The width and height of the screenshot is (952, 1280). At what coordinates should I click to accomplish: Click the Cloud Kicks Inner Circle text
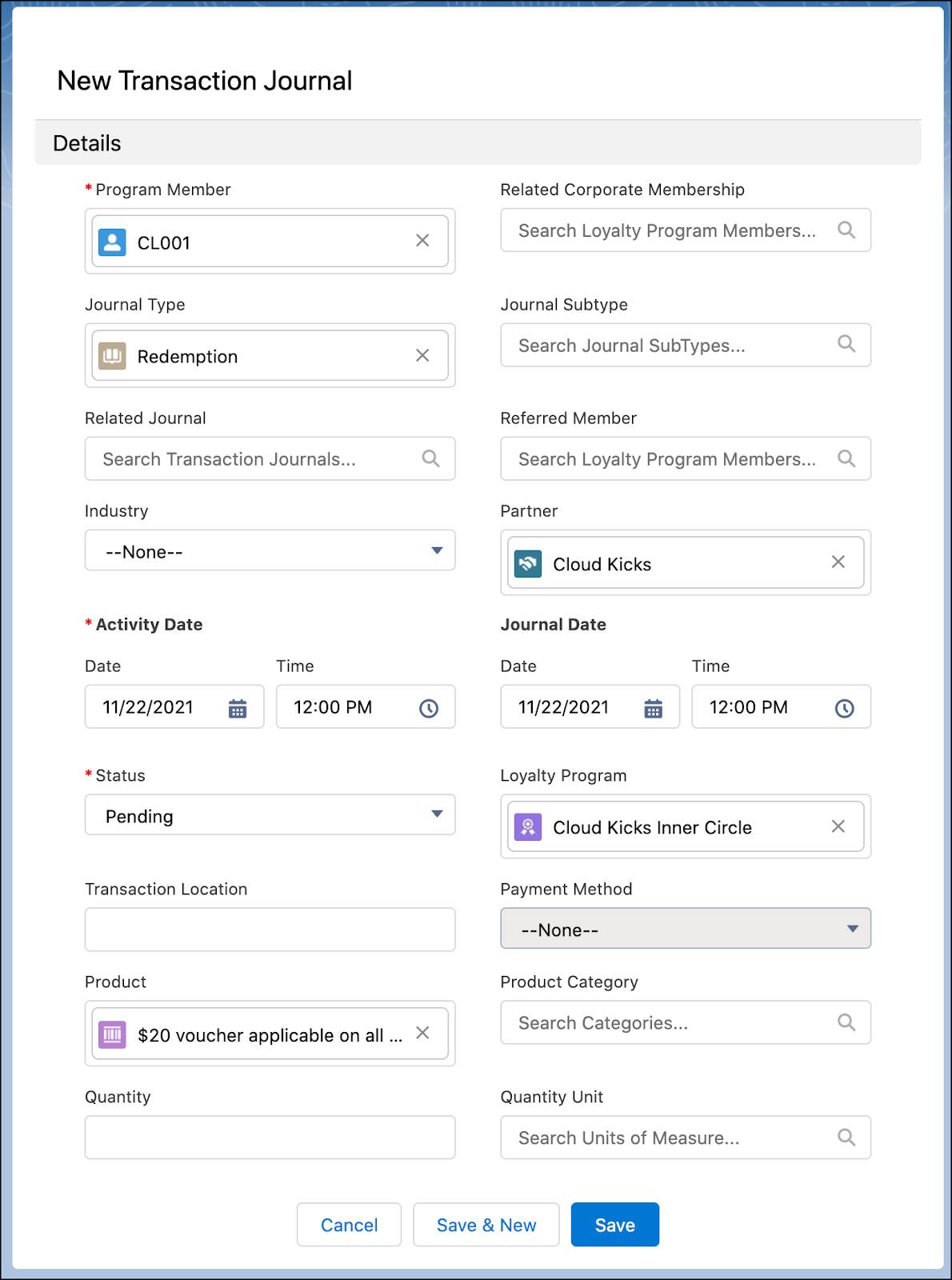[652, 828]
